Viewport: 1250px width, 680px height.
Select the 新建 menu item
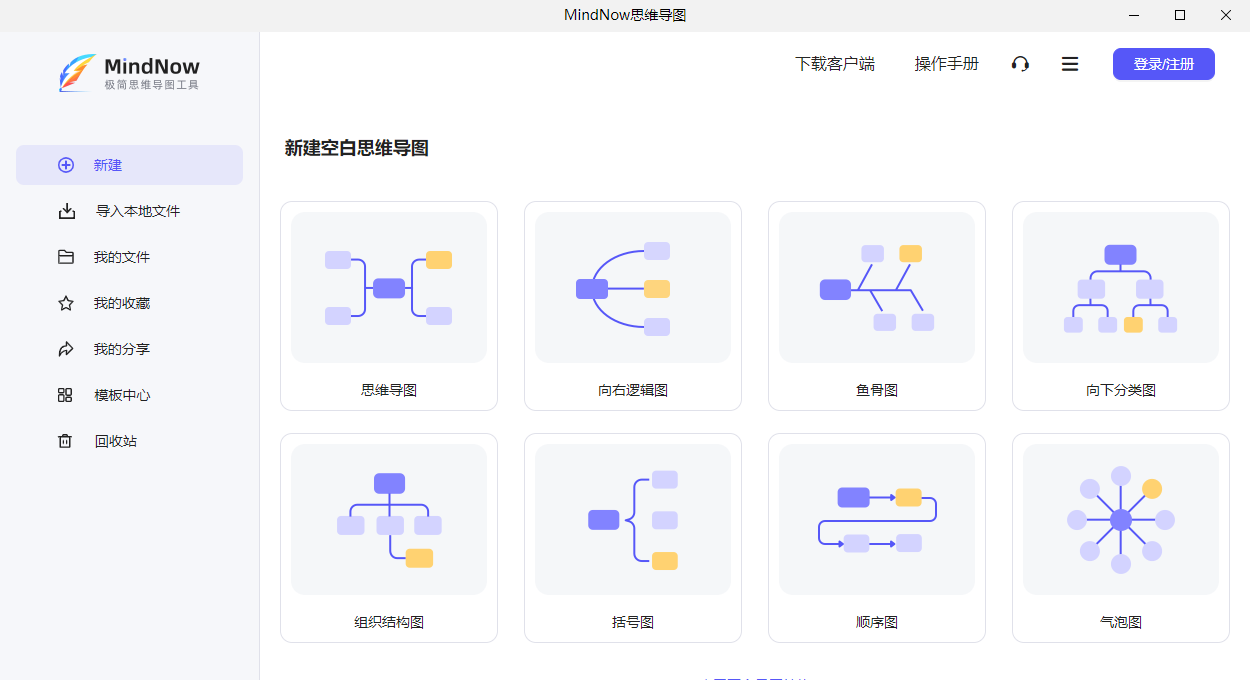click(x=107, y=164)
